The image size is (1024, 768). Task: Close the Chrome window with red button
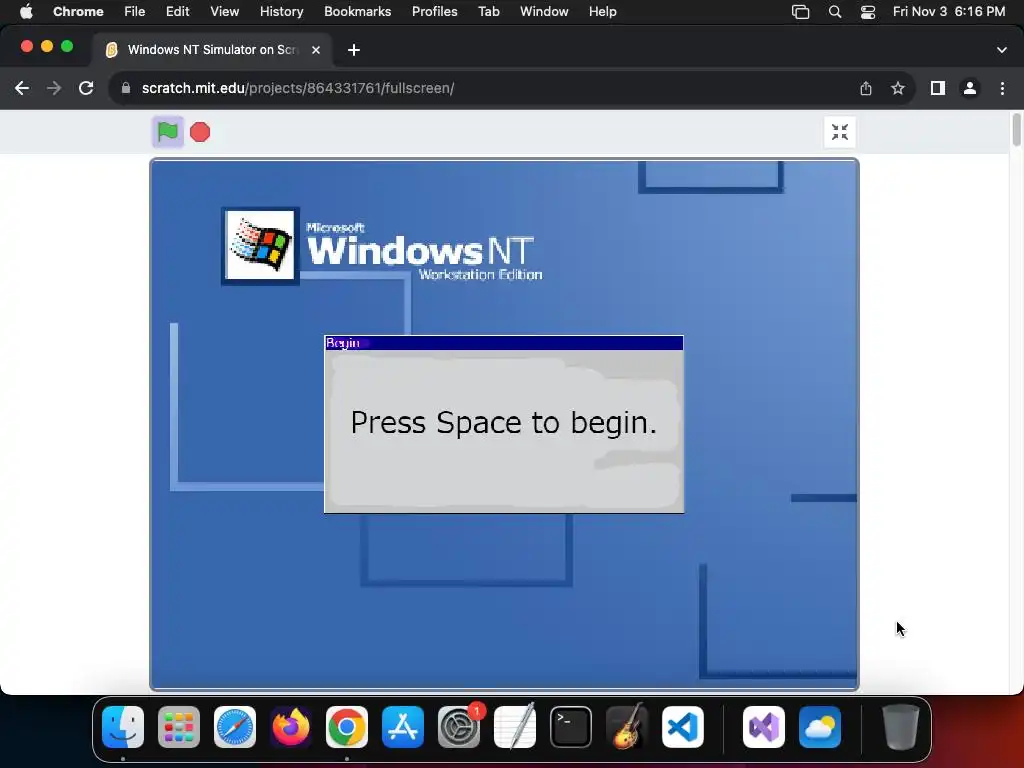[x=27, y=46]
